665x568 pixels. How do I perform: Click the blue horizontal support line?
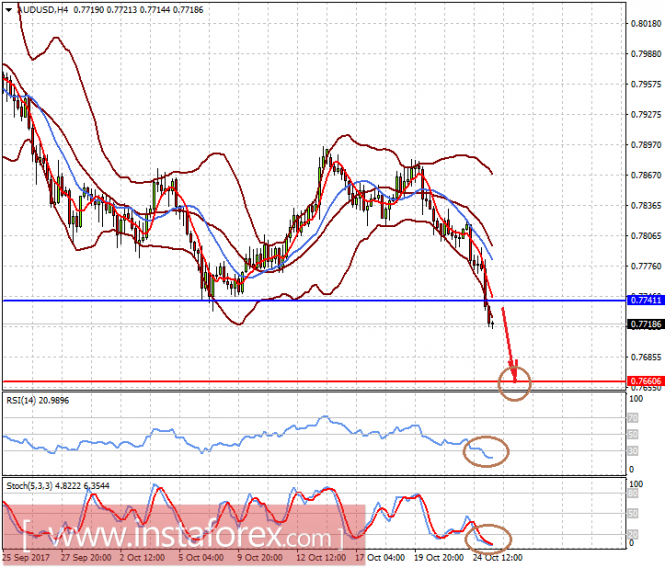click(300, 300)
